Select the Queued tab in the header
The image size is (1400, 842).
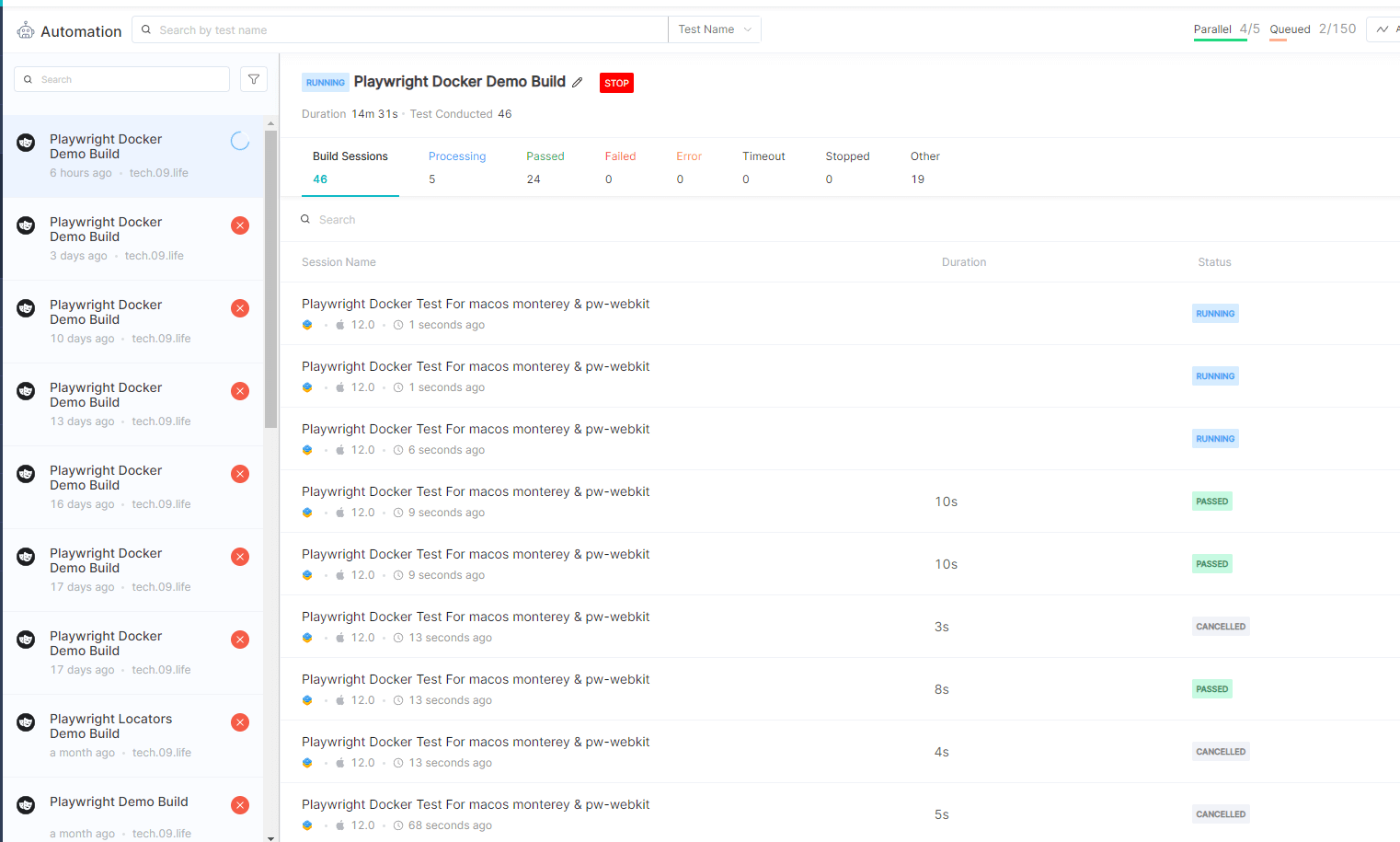pos(1290,29)
